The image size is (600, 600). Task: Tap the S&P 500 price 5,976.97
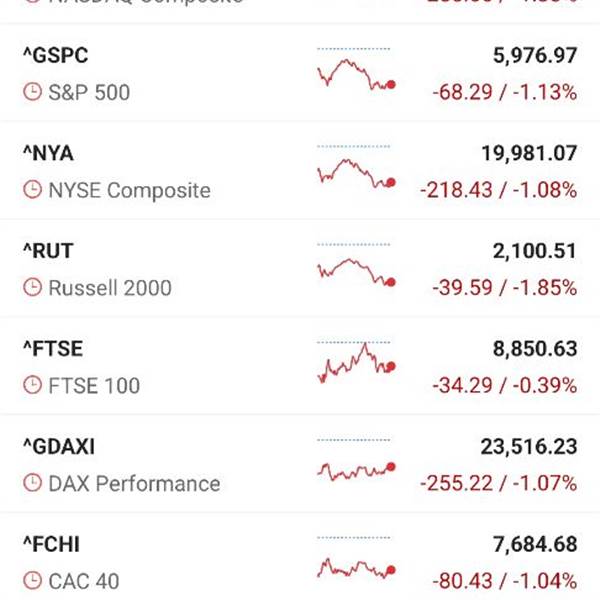tap(535, 56)
